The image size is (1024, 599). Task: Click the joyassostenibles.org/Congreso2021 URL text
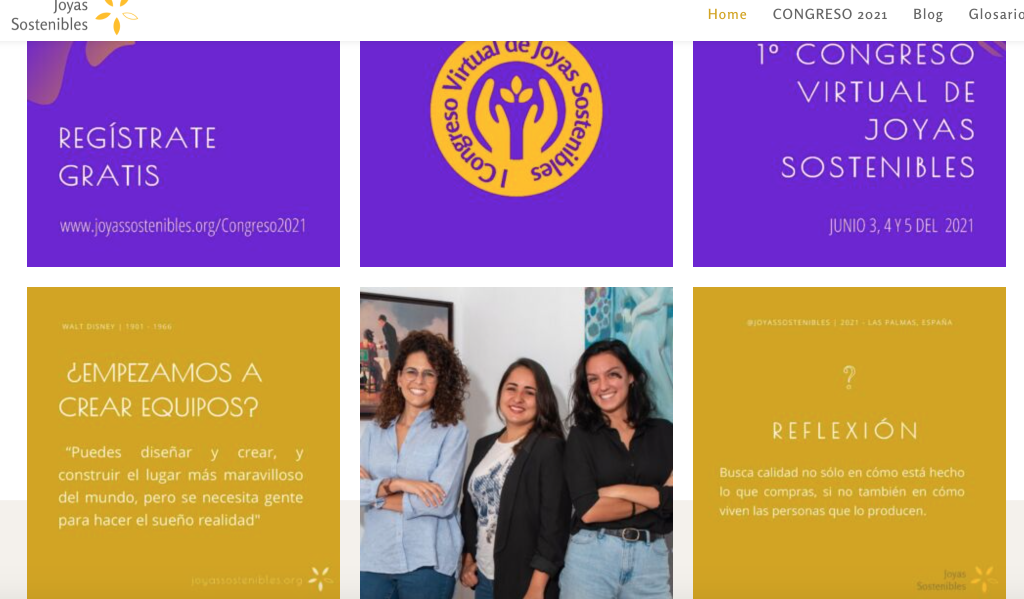(x=183, y=226)
